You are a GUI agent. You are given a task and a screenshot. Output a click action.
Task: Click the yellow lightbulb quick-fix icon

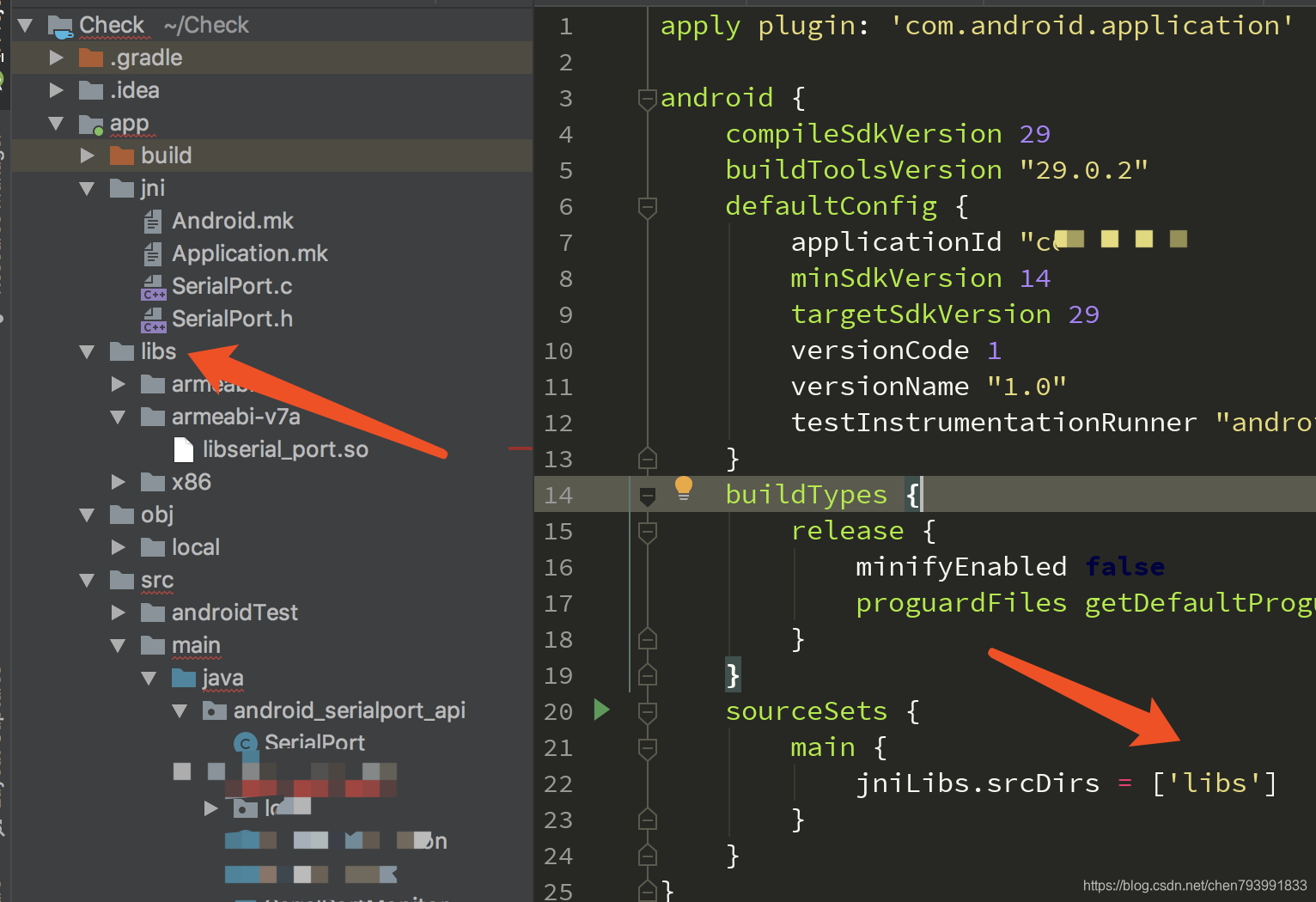coord(684,488)
